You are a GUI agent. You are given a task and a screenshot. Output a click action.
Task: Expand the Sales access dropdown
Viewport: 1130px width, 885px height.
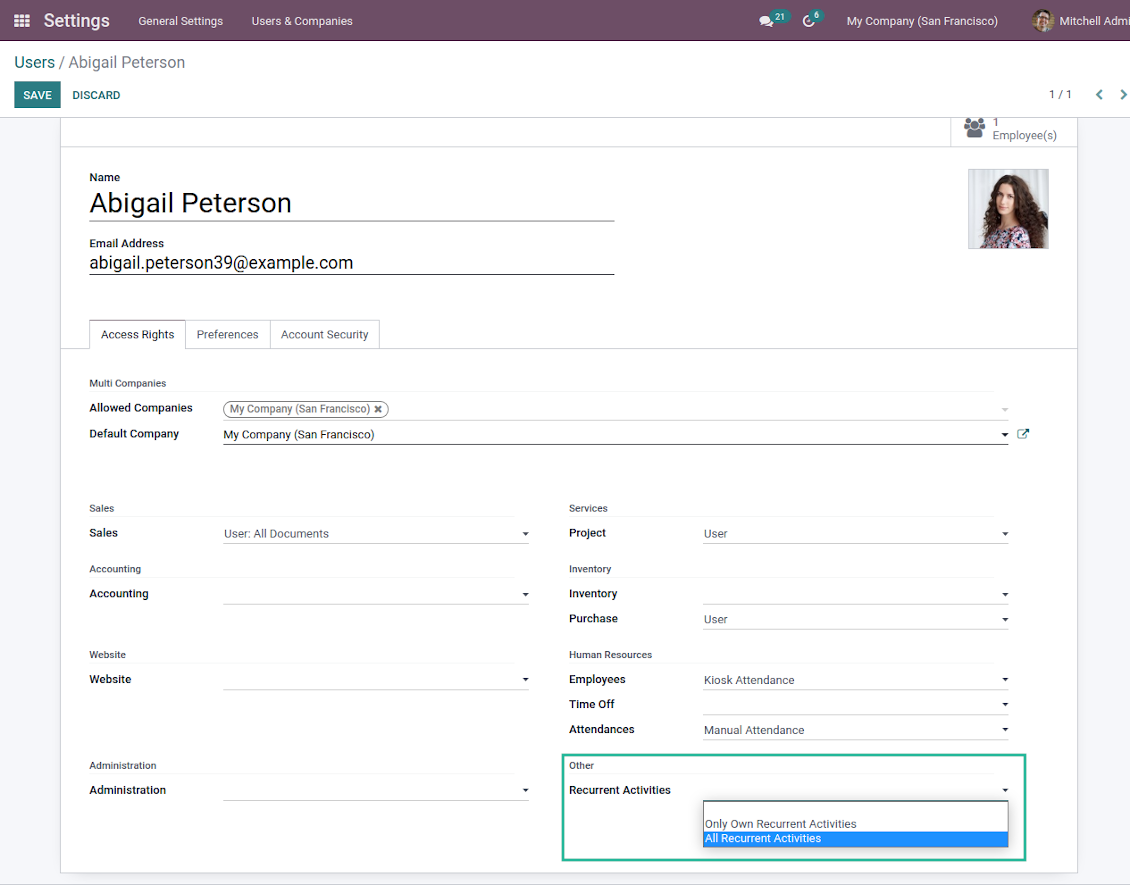375,534
